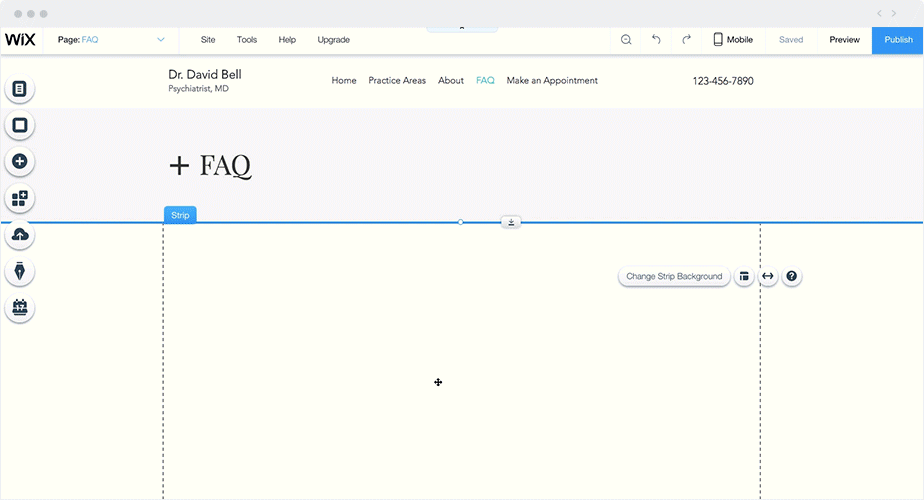Click the blue Publish button
This screenshot has height=500, width=924.
(x=898, y=40)
